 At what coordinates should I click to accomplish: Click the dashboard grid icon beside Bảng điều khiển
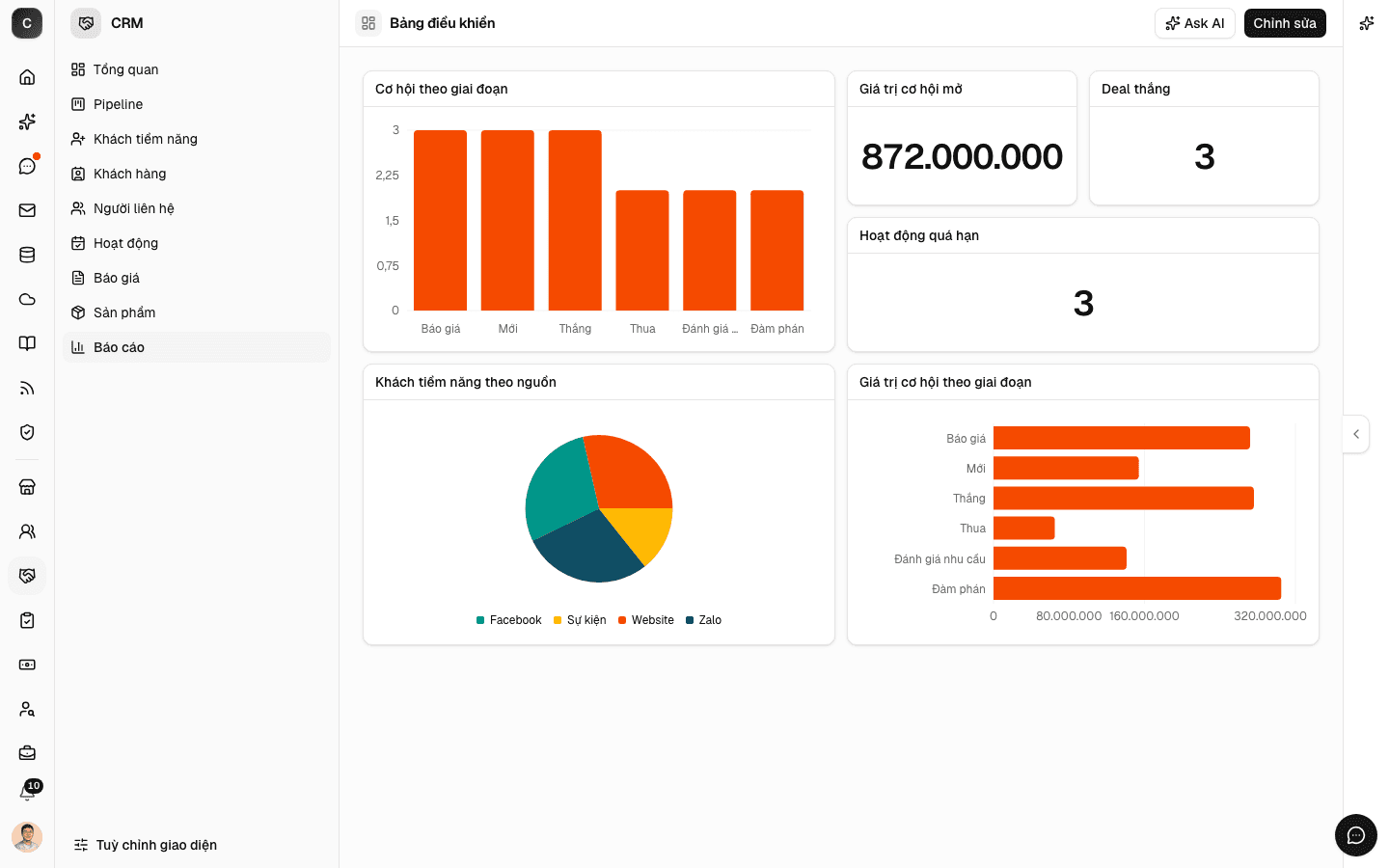point(368,23)
